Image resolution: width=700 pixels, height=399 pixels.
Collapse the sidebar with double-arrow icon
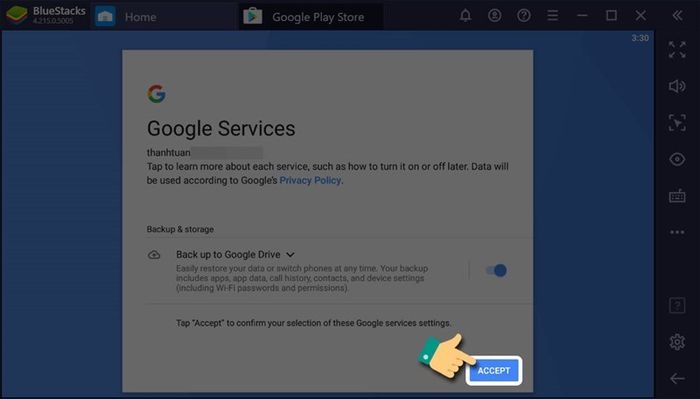pos(677,16)
